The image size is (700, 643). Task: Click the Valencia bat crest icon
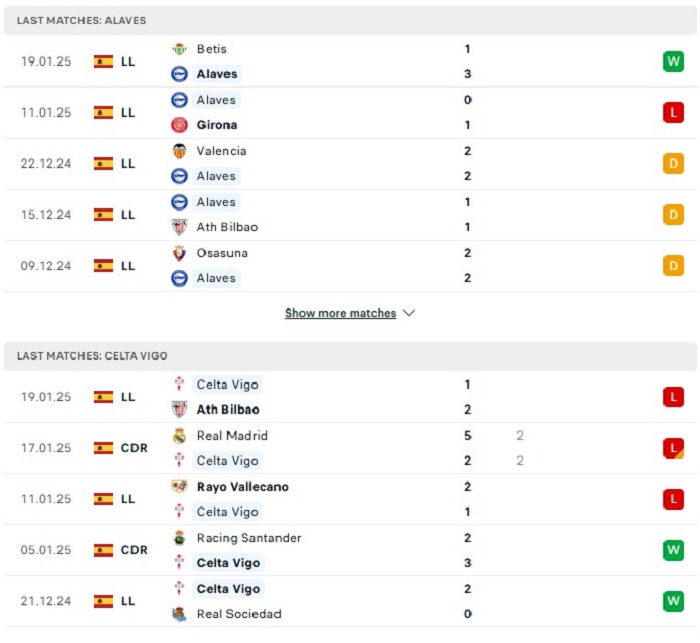tap(179, 151)
